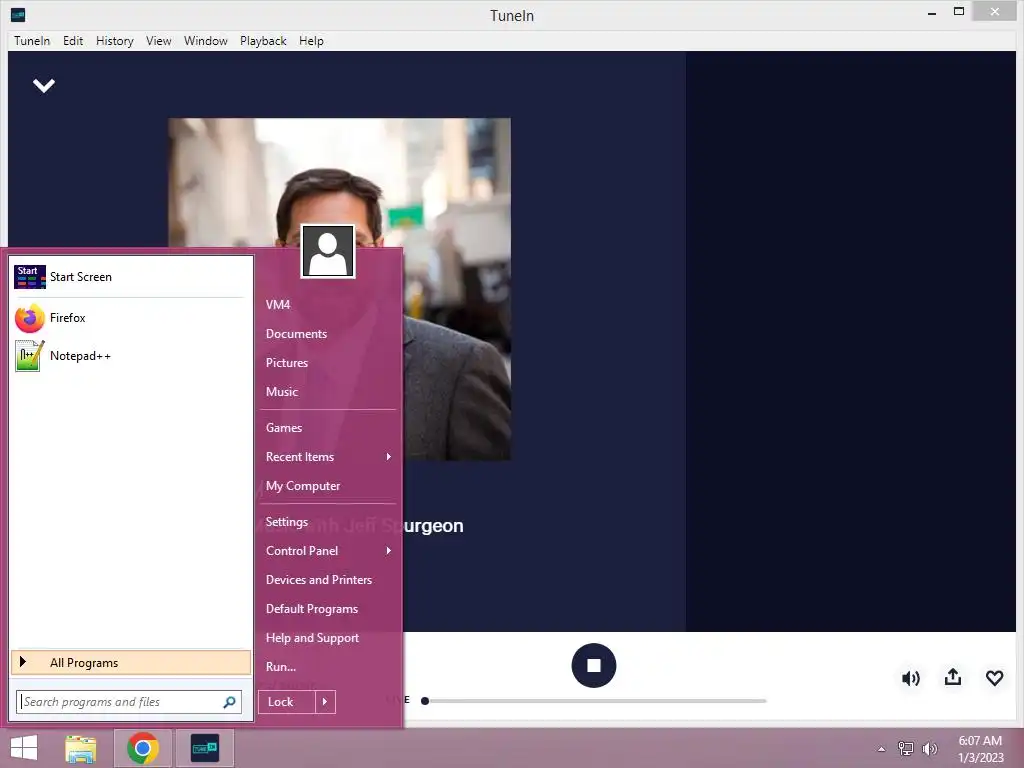
Task: Launch Notepad++ from the start menu
Action: [x=131, y=356]
